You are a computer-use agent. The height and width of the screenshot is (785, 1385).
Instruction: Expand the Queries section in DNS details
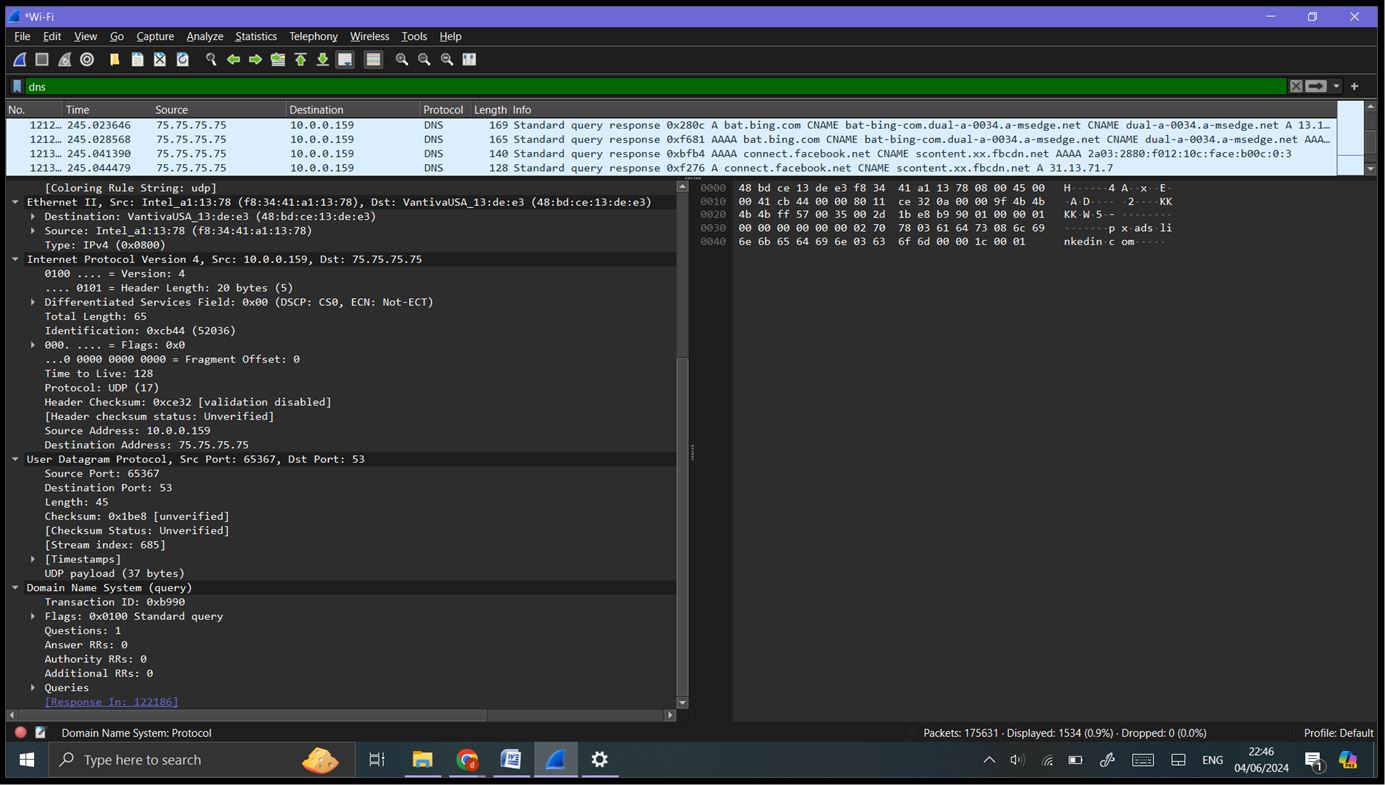pos(33,687)
